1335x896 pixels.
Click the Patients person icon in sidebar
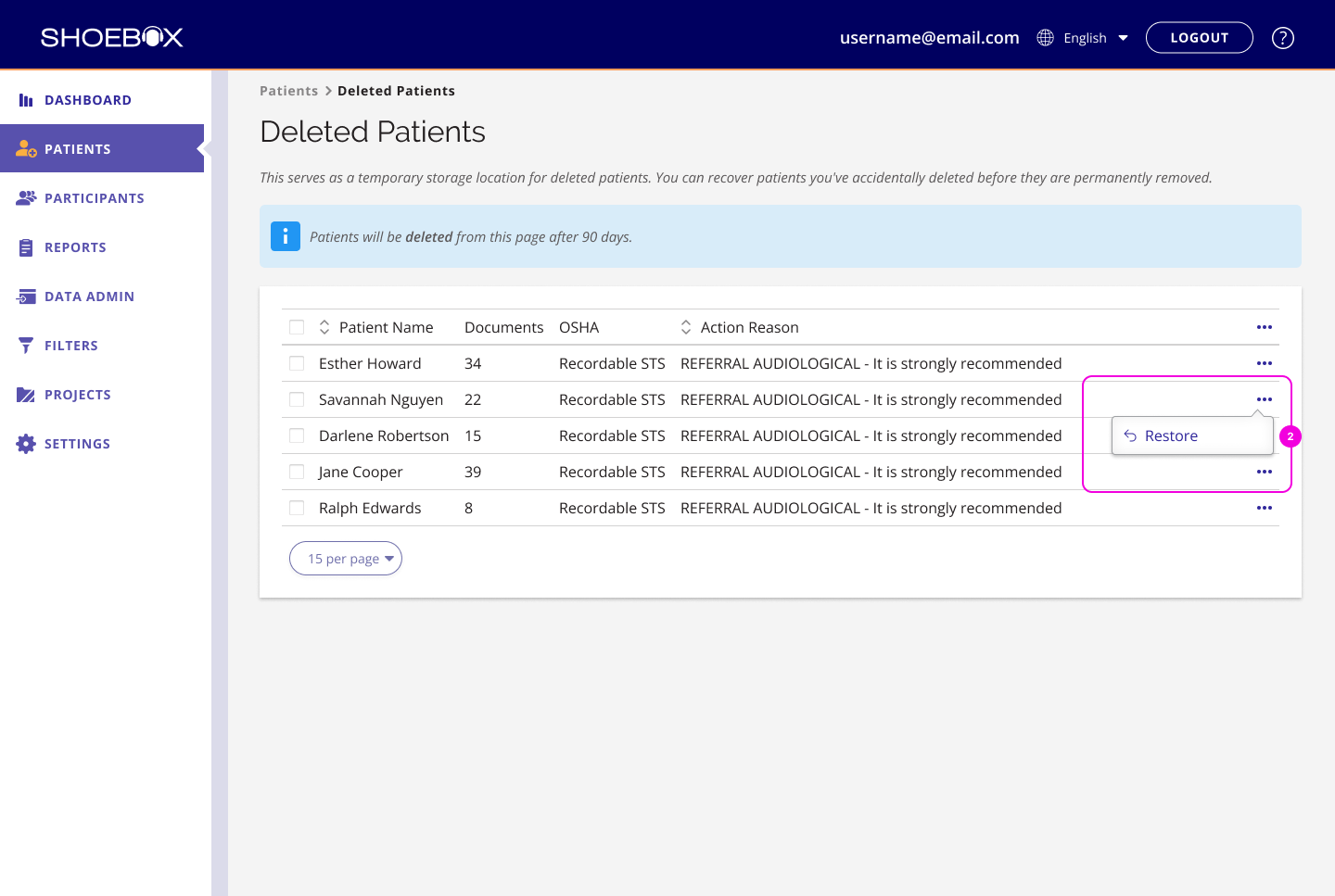point(26,149)
